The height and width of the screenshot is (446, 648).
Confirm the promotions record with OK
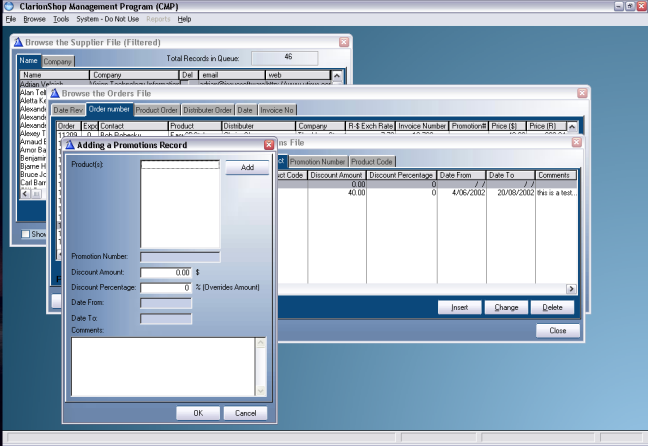point(197,412)
